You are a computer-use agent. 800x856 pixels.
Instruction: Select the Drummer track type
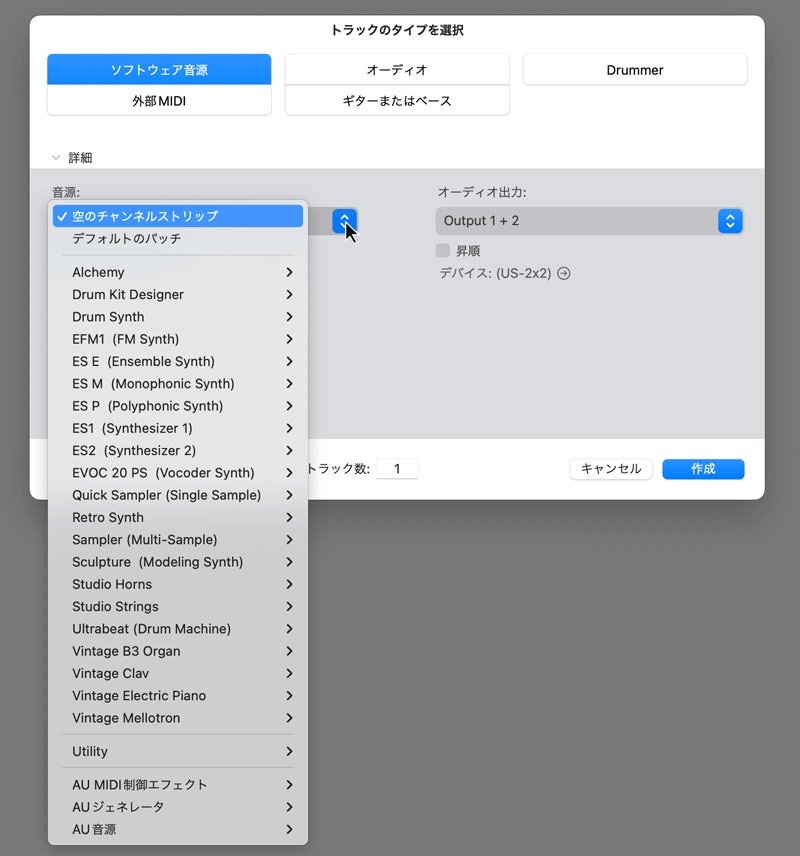tap(635, 70)
